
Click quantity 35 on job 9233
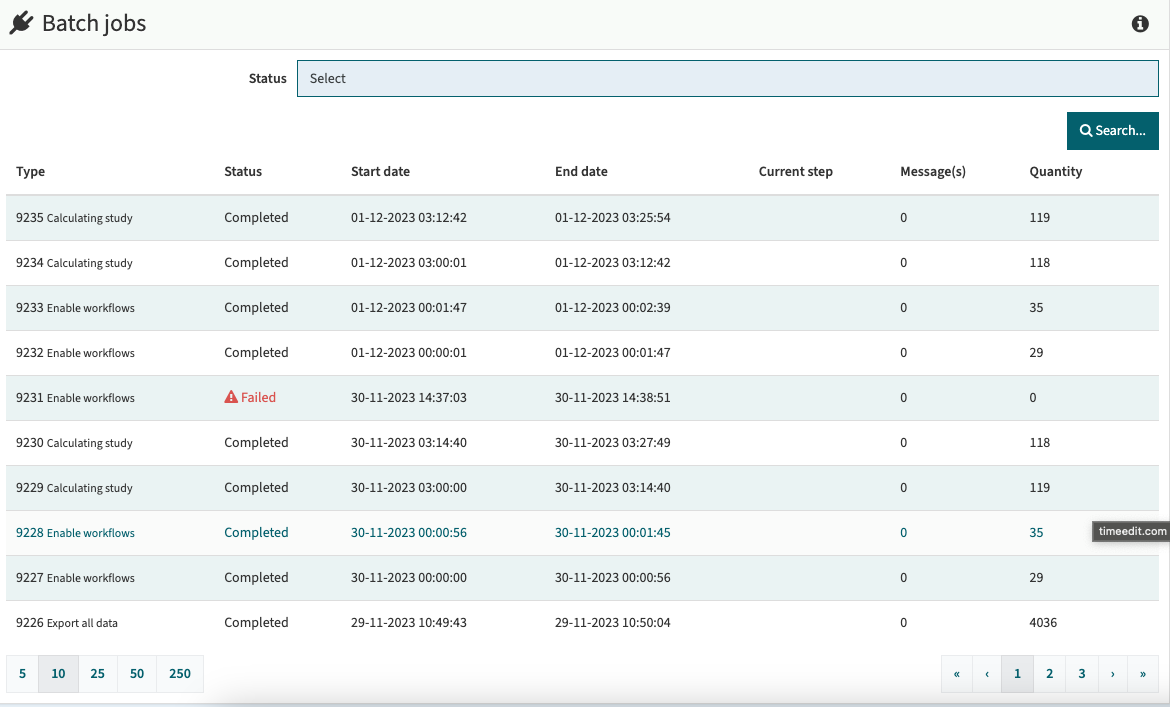[x=1036, y=307]
